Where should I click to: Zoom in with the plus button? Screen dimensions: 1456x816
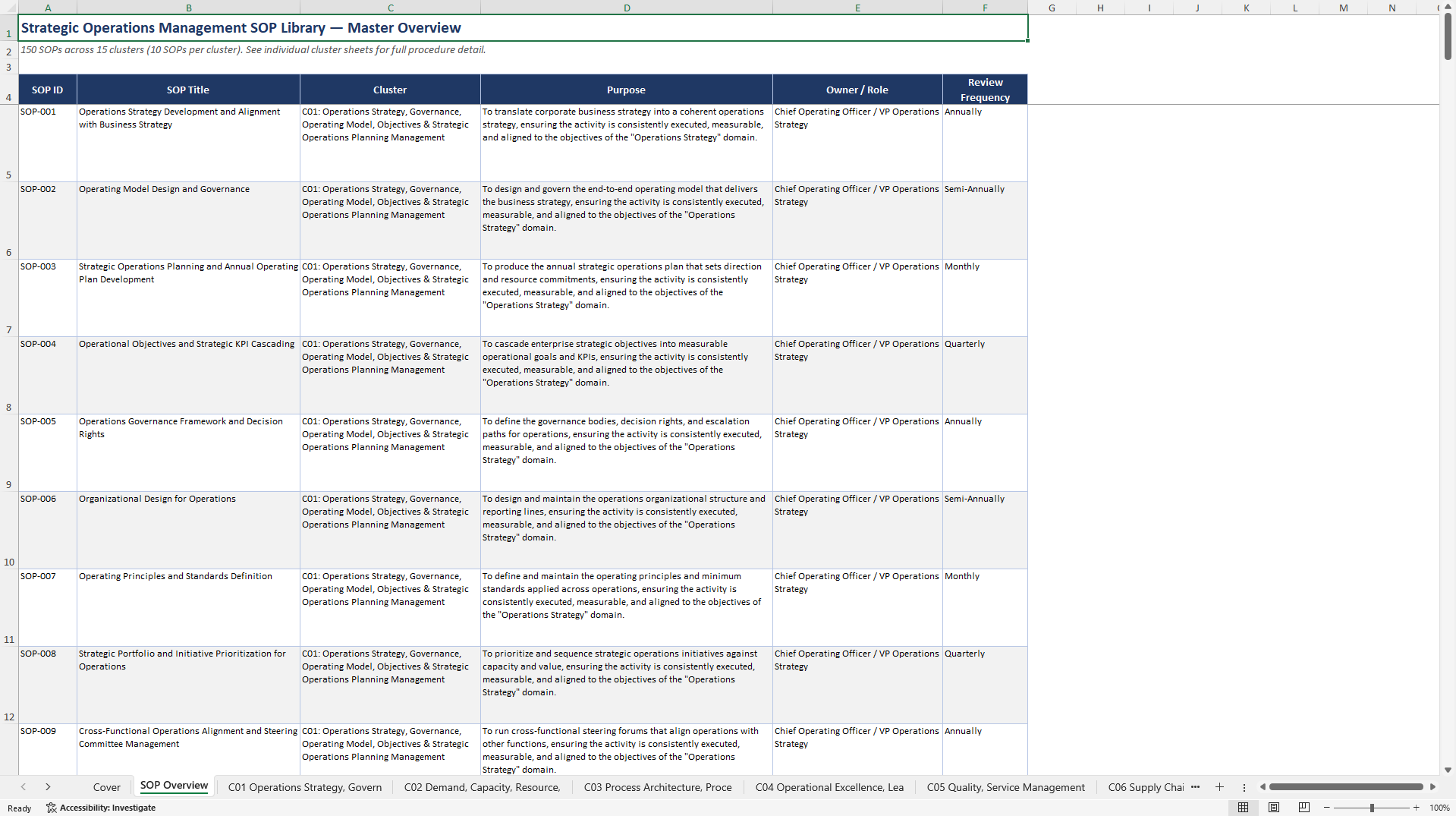[1416, 808]
